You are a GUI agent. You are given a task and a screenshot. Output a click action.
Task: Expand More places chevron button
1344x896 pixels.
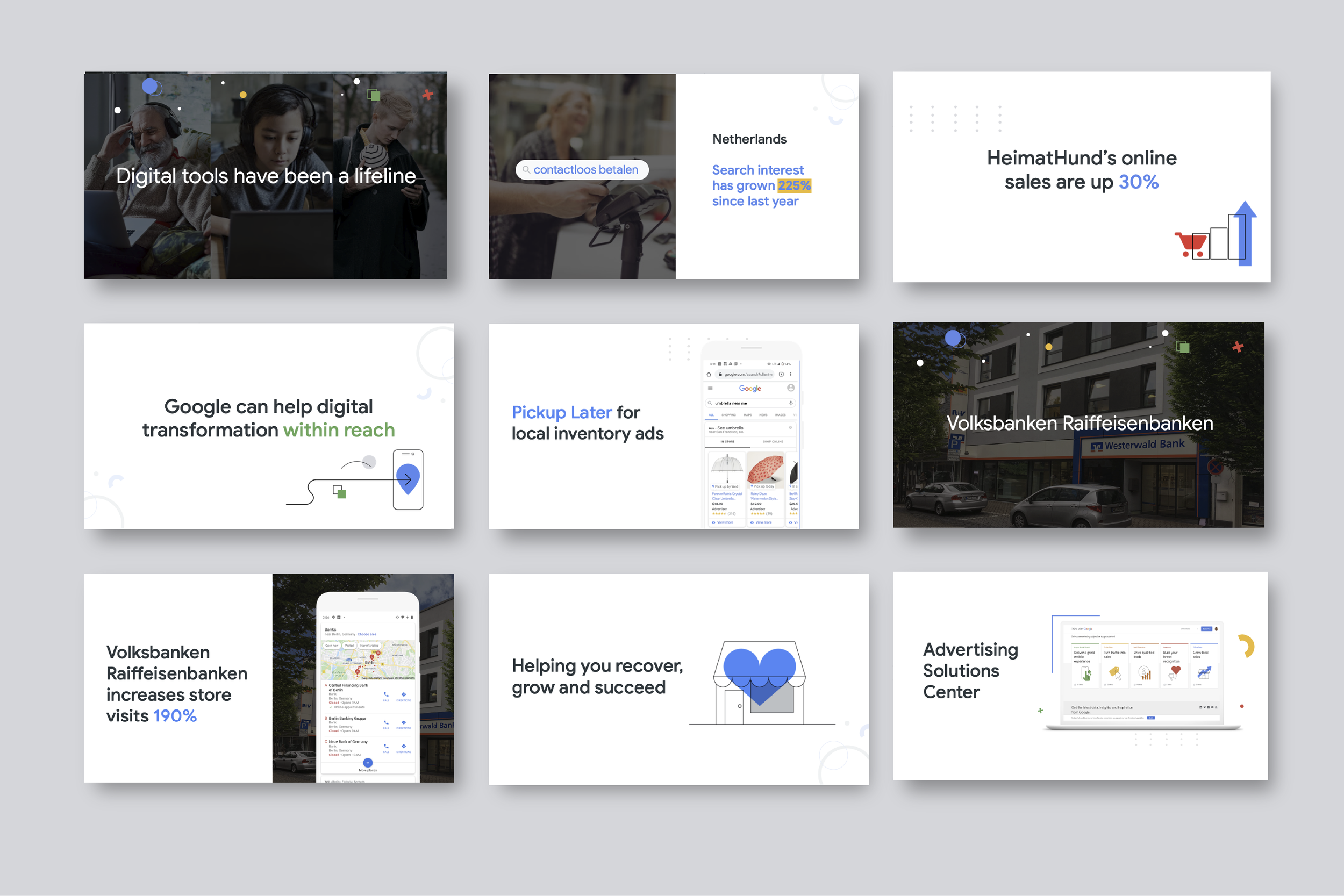coord(368,763)
